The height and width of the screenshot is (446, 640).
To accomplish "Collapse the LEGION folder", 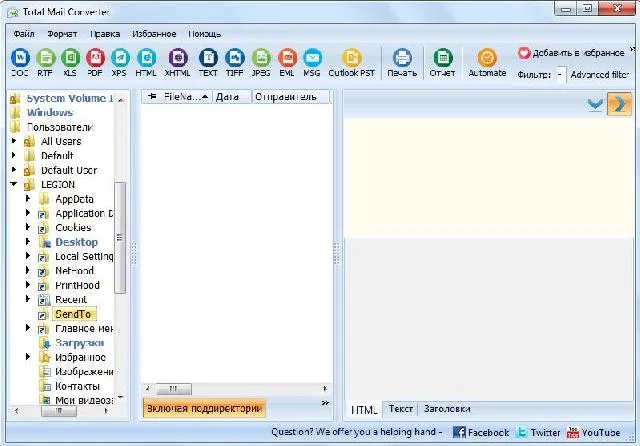I will pyautogui.click(x=14, y=184).
